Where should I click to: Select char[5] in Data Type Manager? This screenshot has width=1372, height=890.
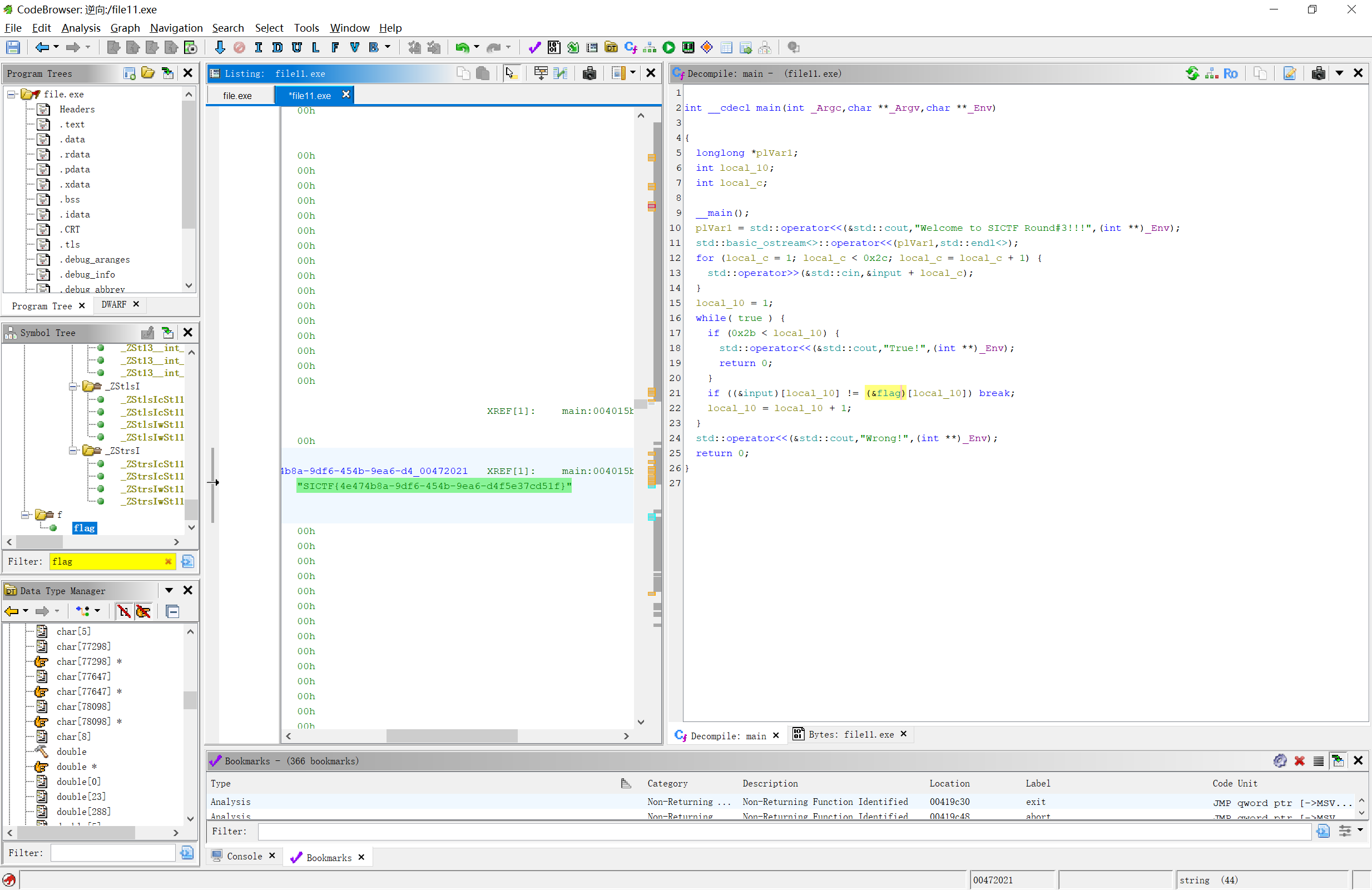[x=73, y=631]
